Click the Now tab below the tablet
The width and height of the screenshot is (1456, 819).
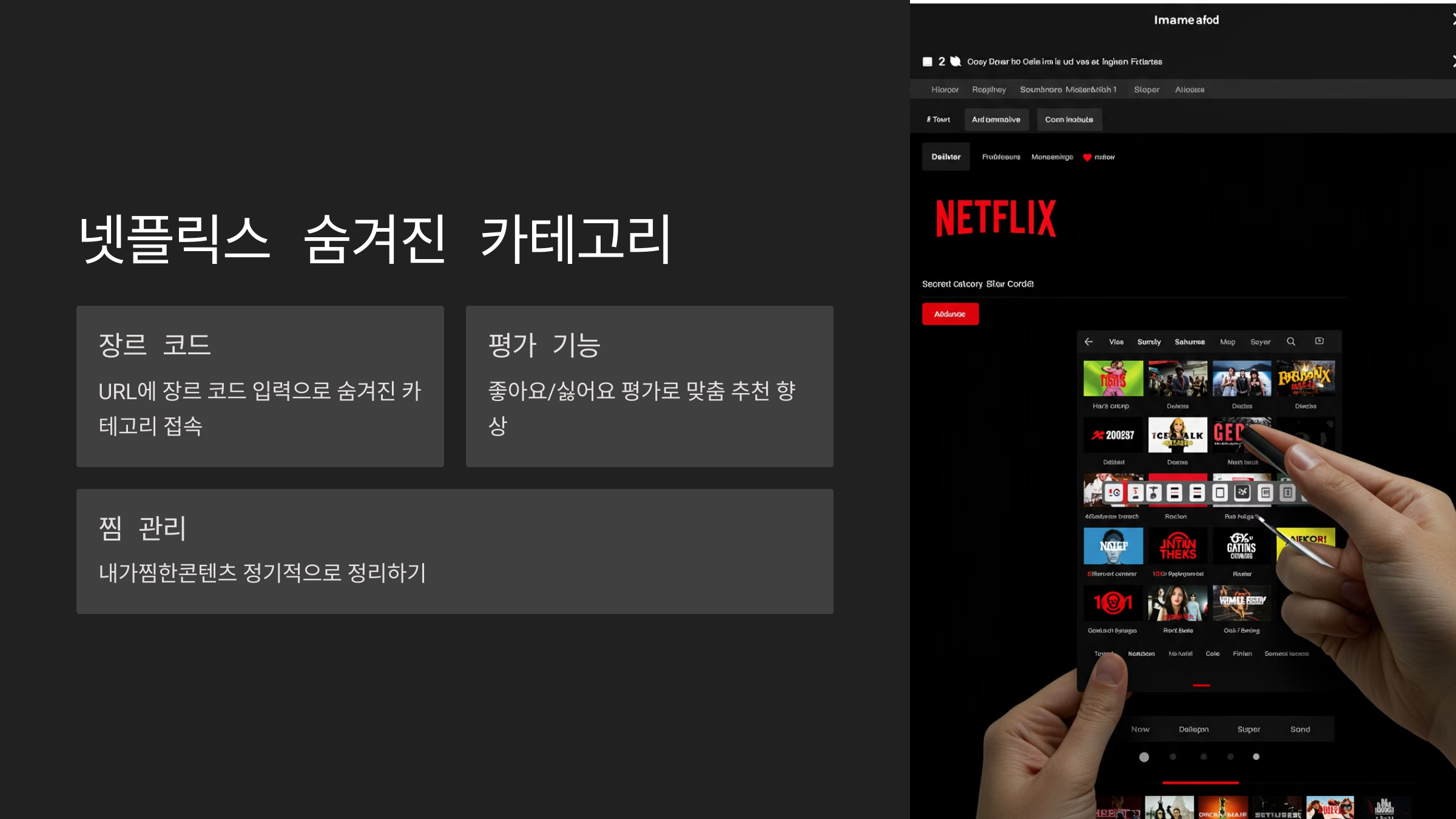pyautogui.click(x=1140, y=729)
